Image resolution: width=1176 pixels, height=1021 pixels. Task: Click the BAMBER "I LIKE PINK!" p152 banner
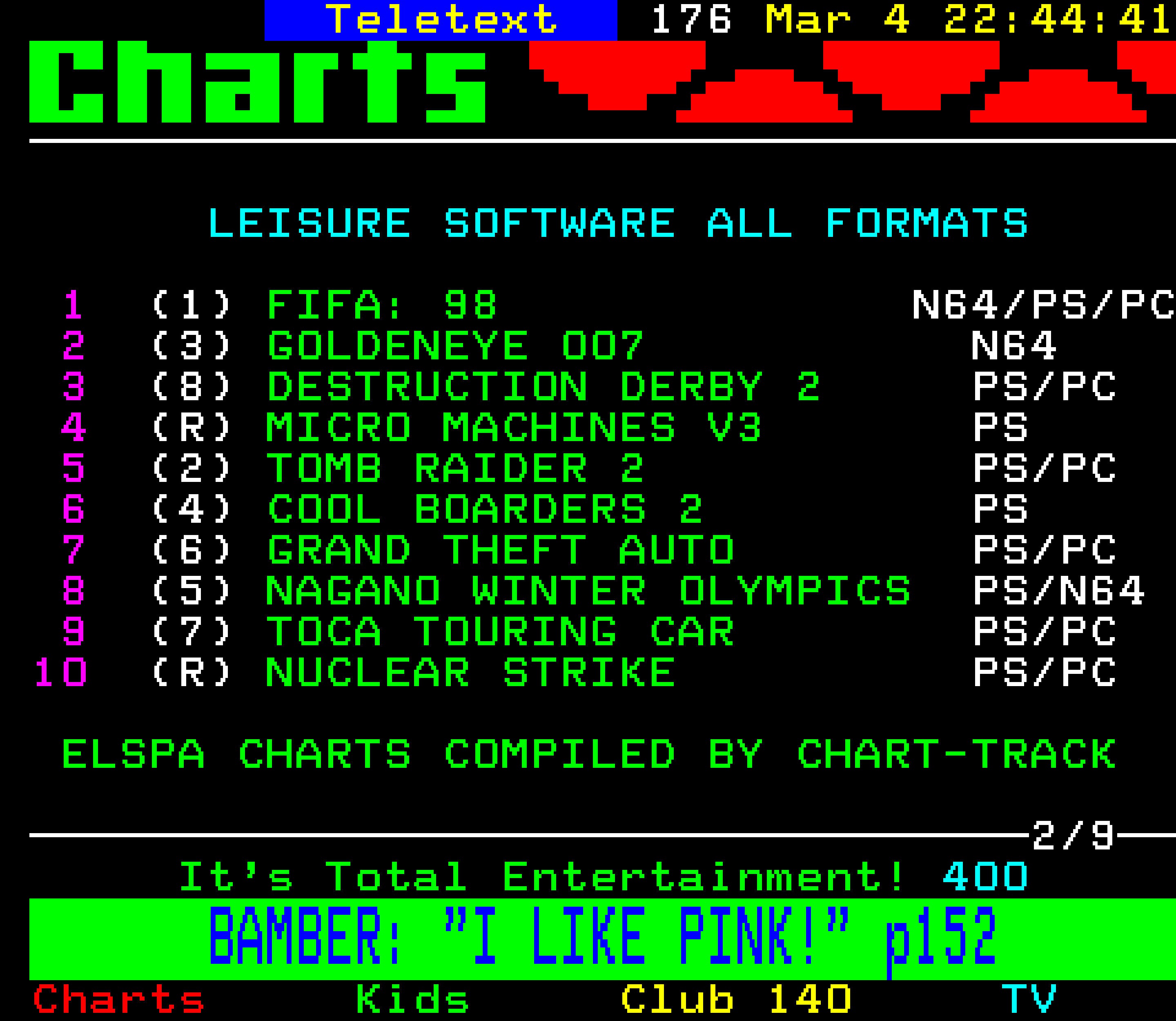click(x=603, y=939)
